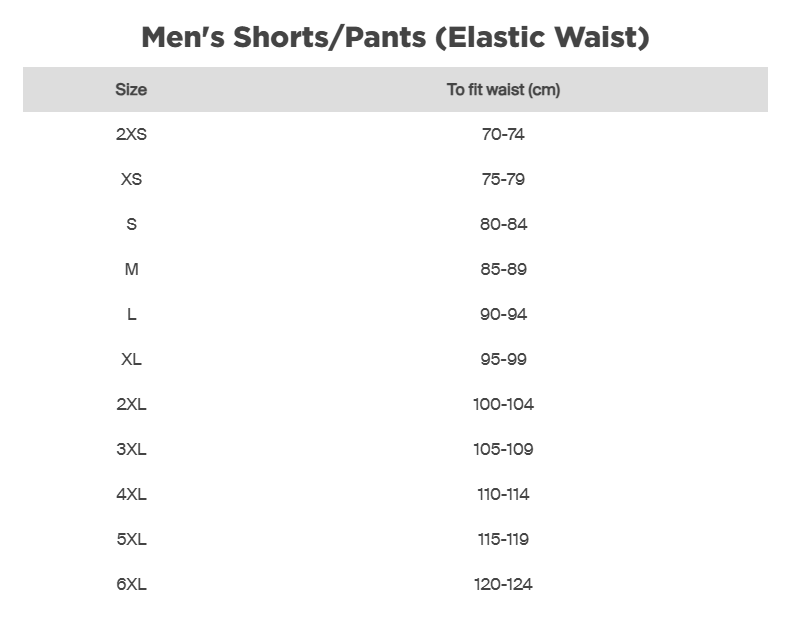Select the 120-124 waist value
The height and width of the screenshot is (642, 798).
(x=503, y=584)
